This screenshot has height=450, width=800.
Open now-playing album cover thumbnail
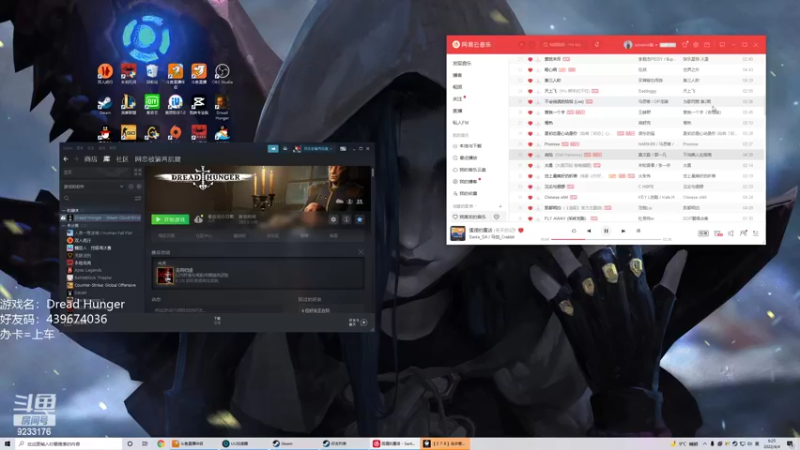click(x=458, y=233)
